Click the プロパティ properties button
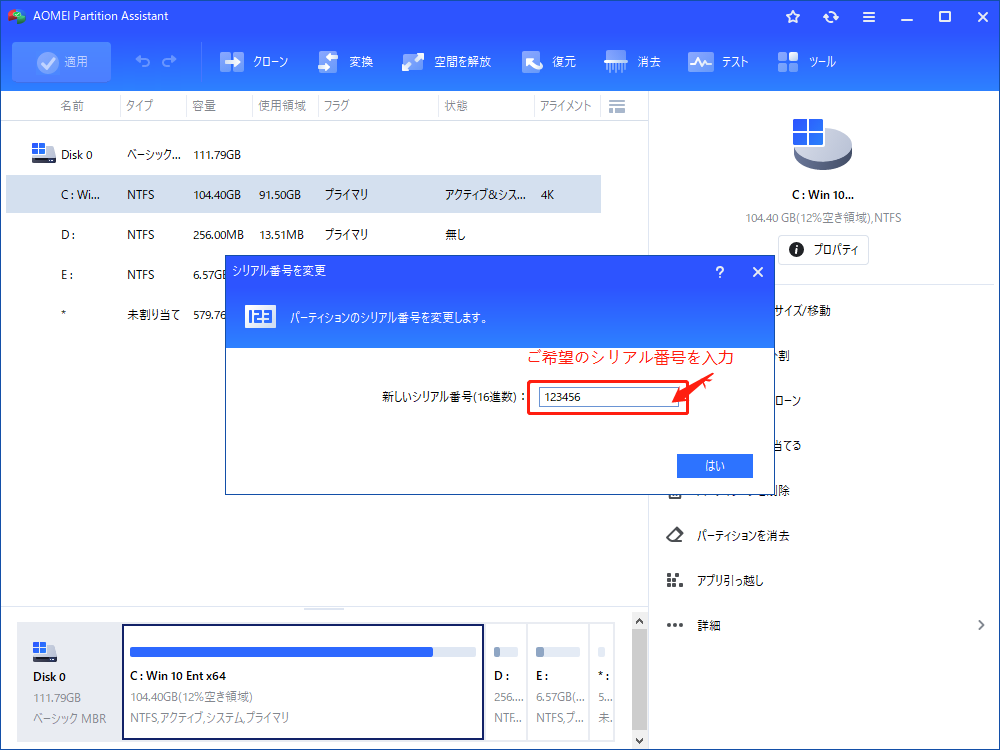The height and width of the screenshot is (750, 1000). pyautogui.click(x=823, y=249)
